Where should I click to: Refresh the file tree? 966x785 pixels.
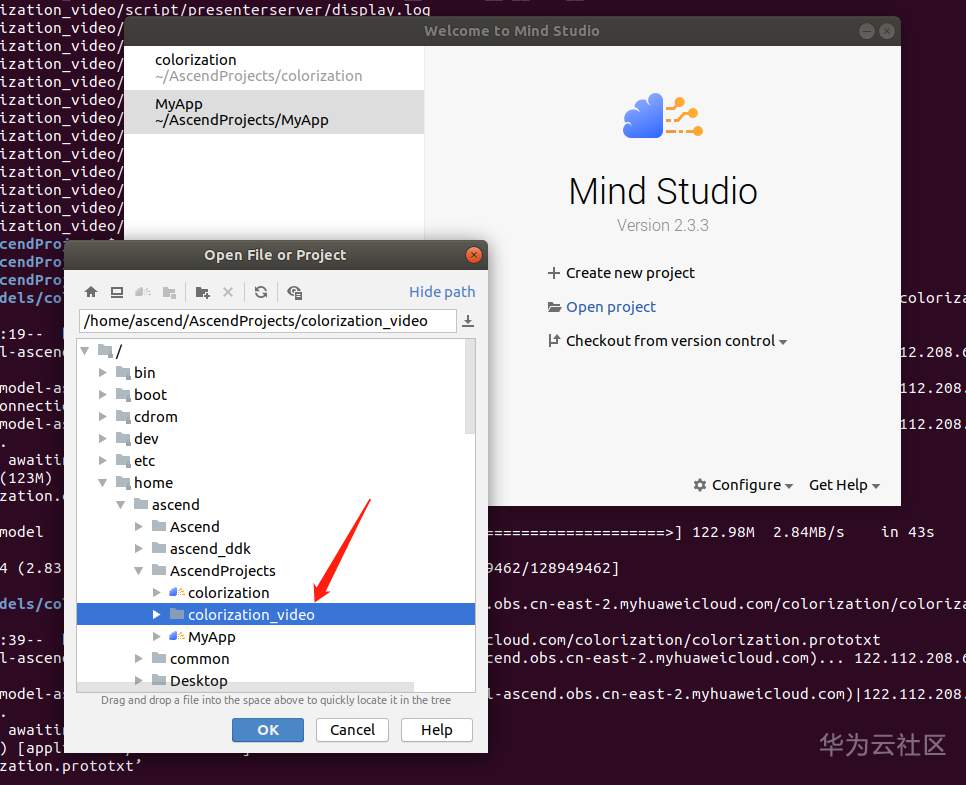[261, 292]
